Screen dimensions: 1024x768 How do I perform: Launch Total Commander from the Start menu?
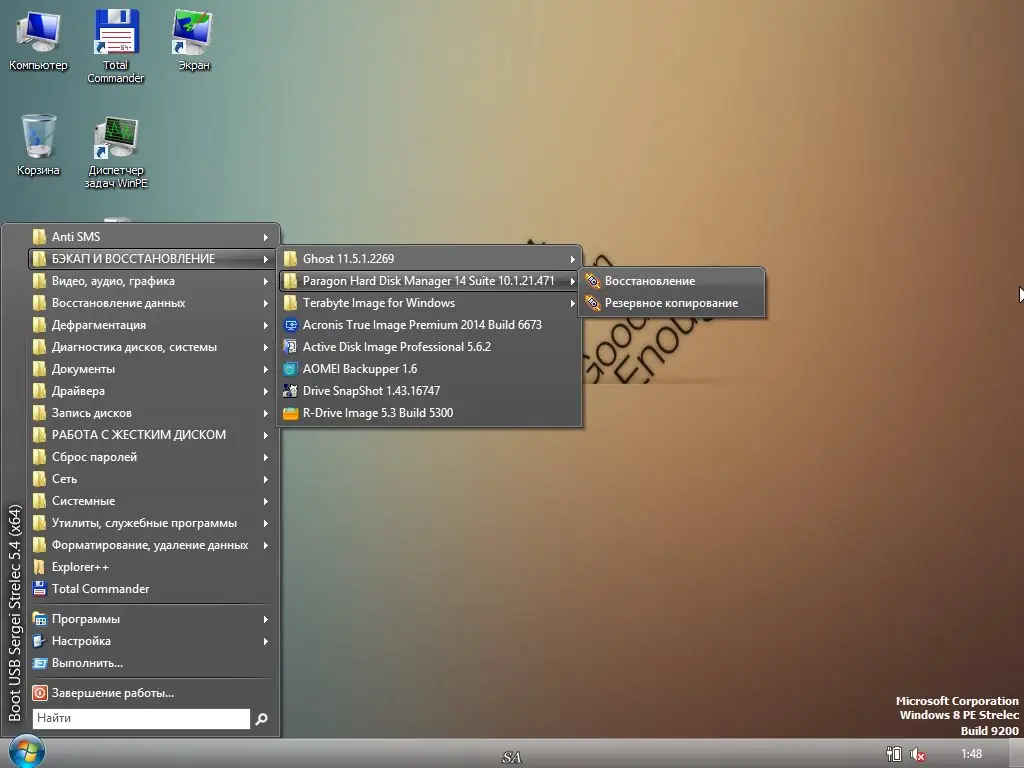point(152,588)
